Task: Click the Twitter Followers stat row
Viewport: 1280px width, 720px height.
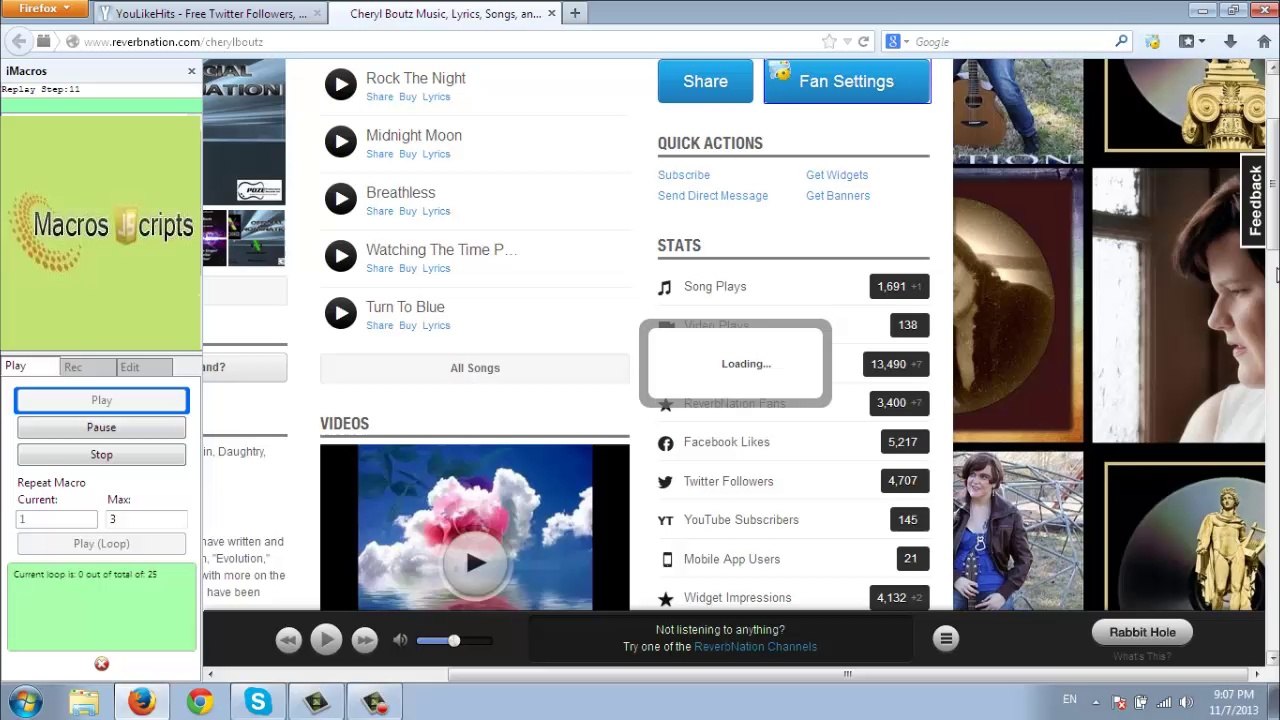Action: pos(793,481)
